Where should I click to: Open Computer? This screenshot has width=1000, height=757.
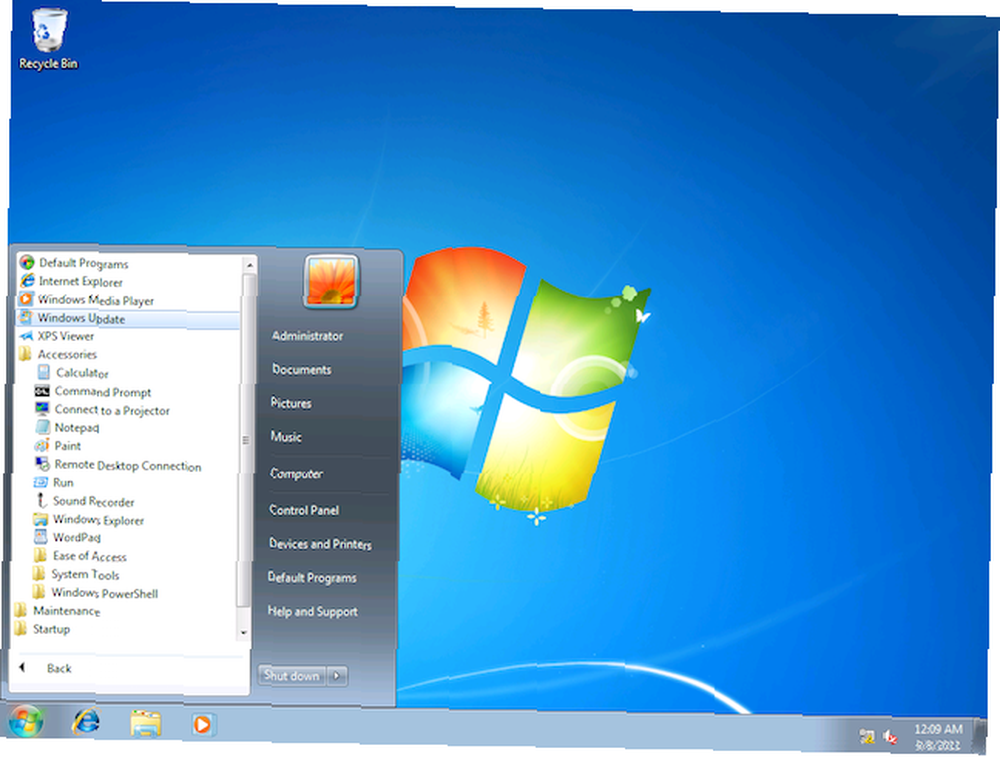pyautogui.click(x=297, y=474)
